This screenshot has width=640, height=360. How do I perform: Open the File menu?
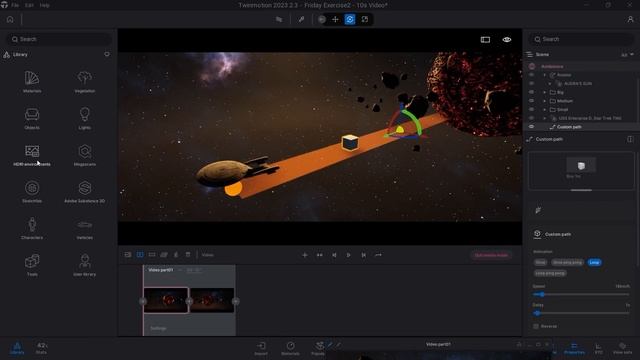click(x=15, y=5)
